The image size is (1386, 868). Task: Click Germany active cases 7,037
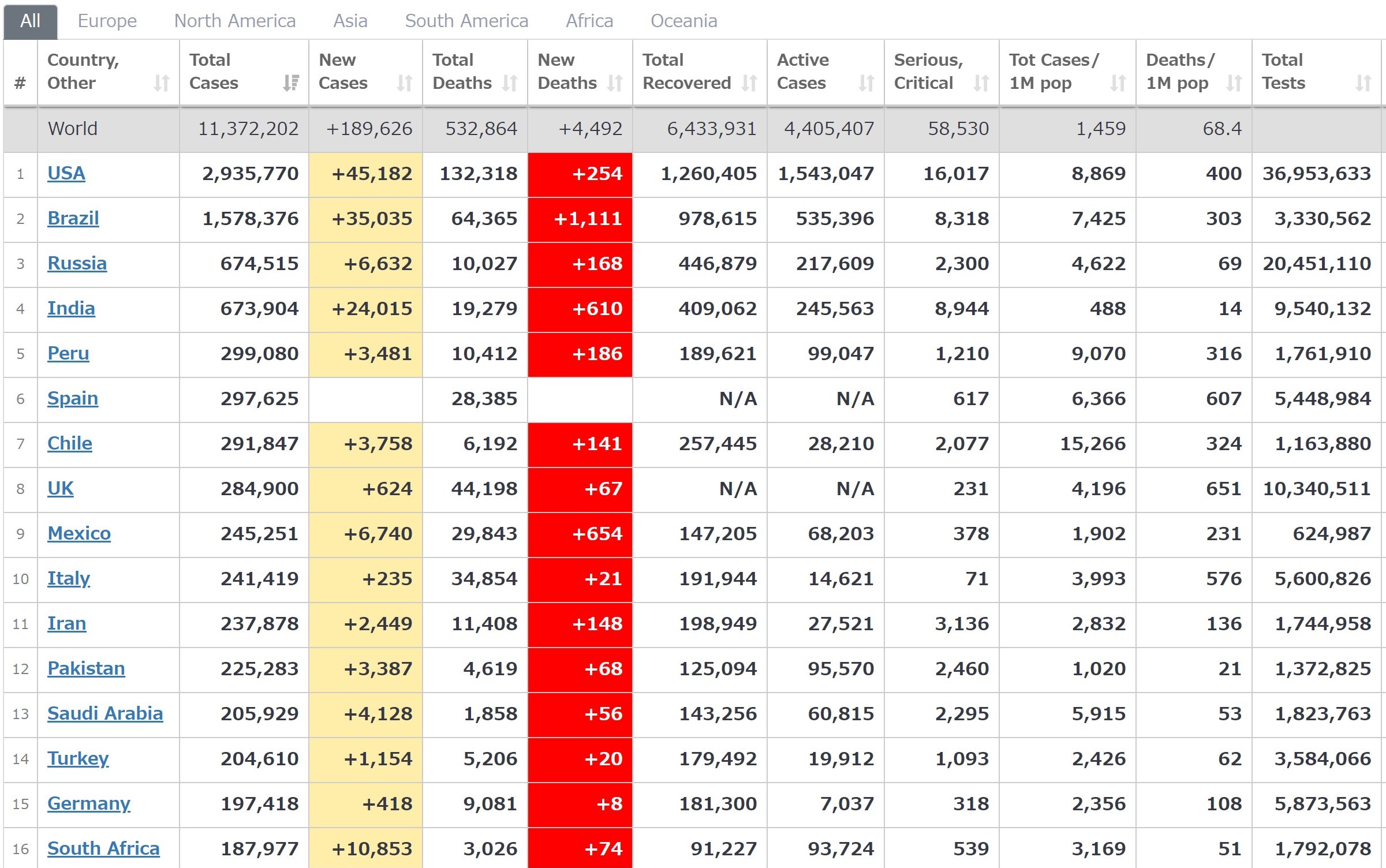(847, 803)
